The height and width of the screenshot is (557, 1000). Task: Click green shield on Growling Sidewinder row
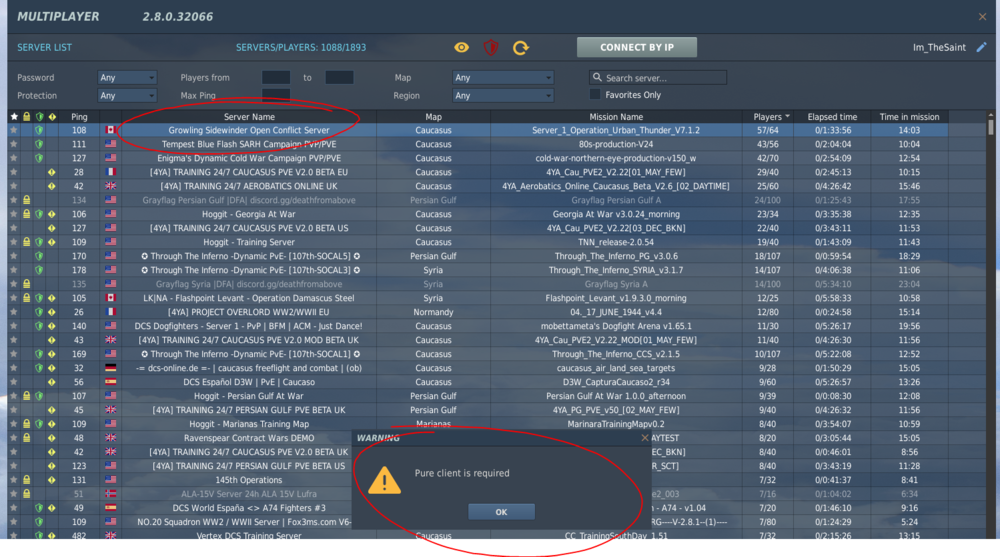(x=40, y=130)
